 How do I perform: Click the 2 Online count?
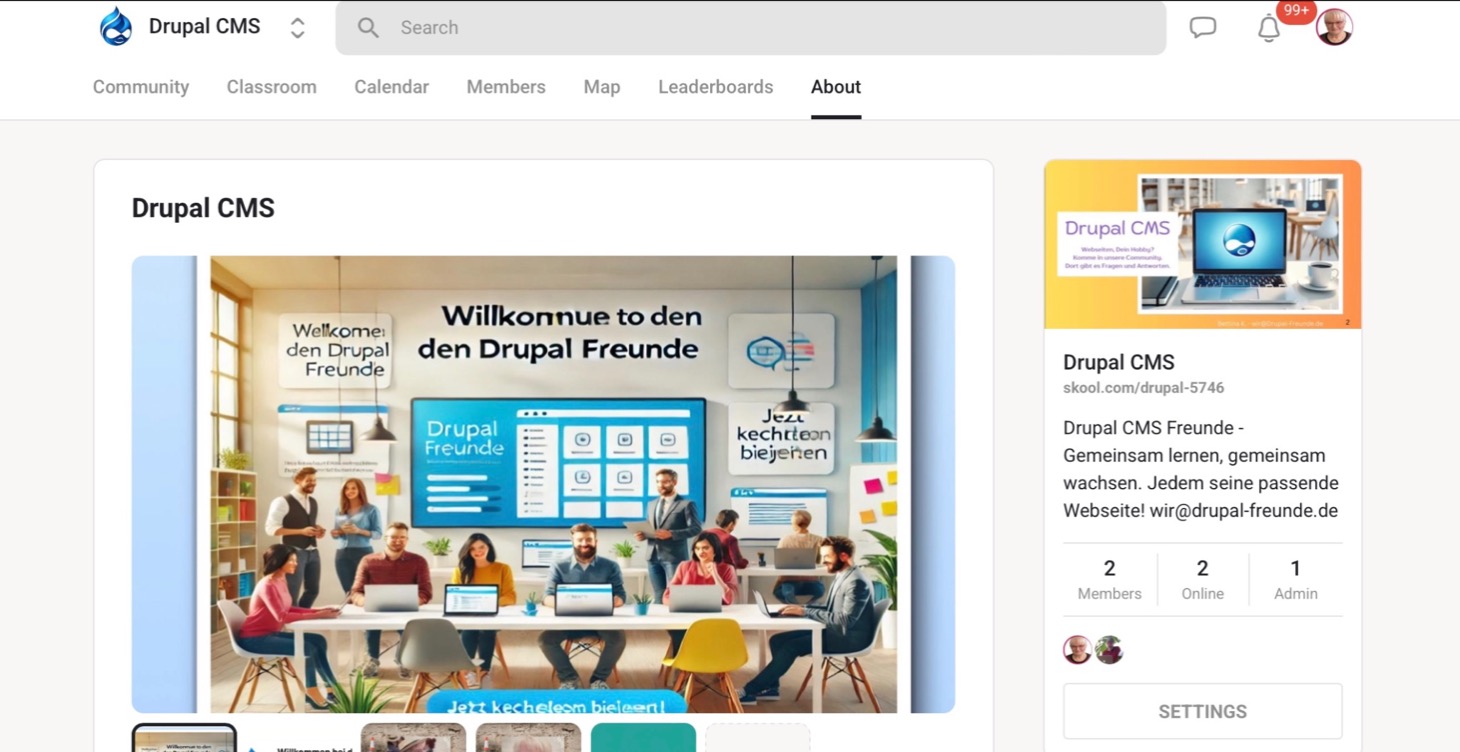[1202, 580]
